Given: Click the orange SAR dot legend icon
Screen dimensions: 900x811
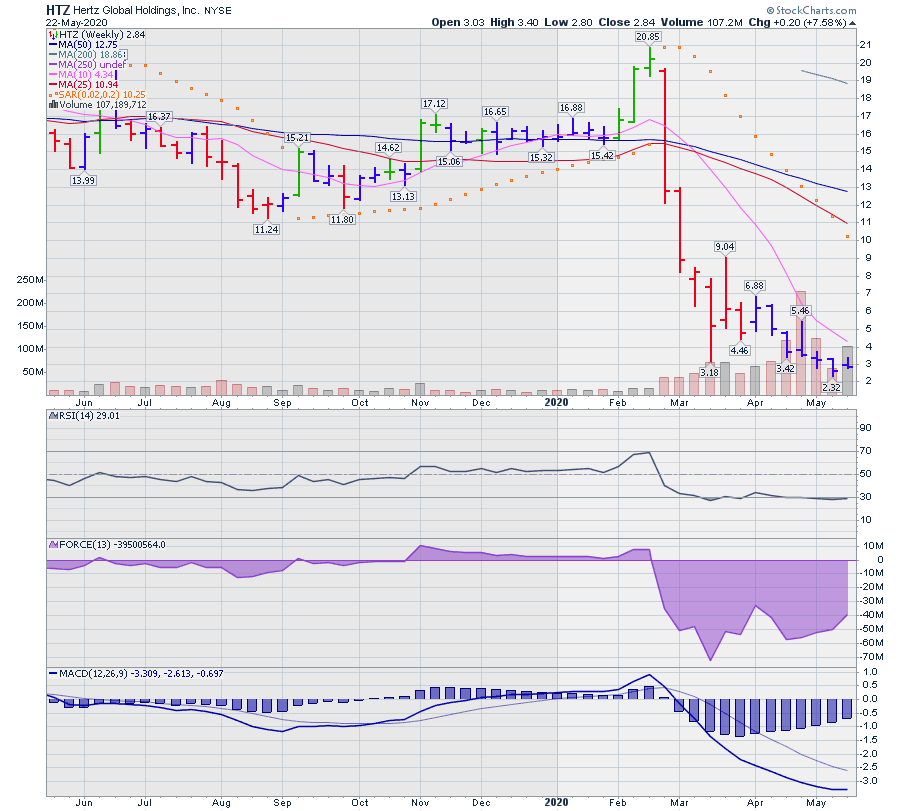Looking at the screenshot, I should 50,93.
